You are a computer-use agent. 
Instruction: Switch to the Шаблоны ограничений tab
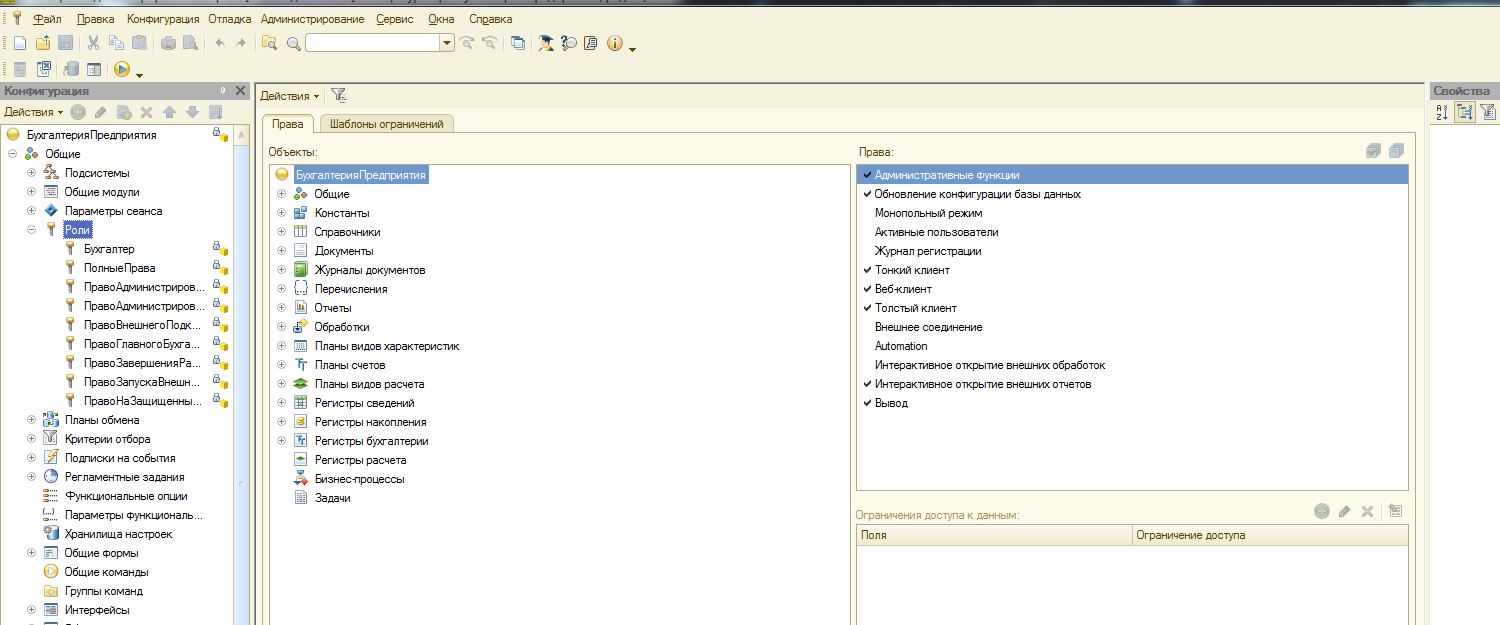[386, 124]
